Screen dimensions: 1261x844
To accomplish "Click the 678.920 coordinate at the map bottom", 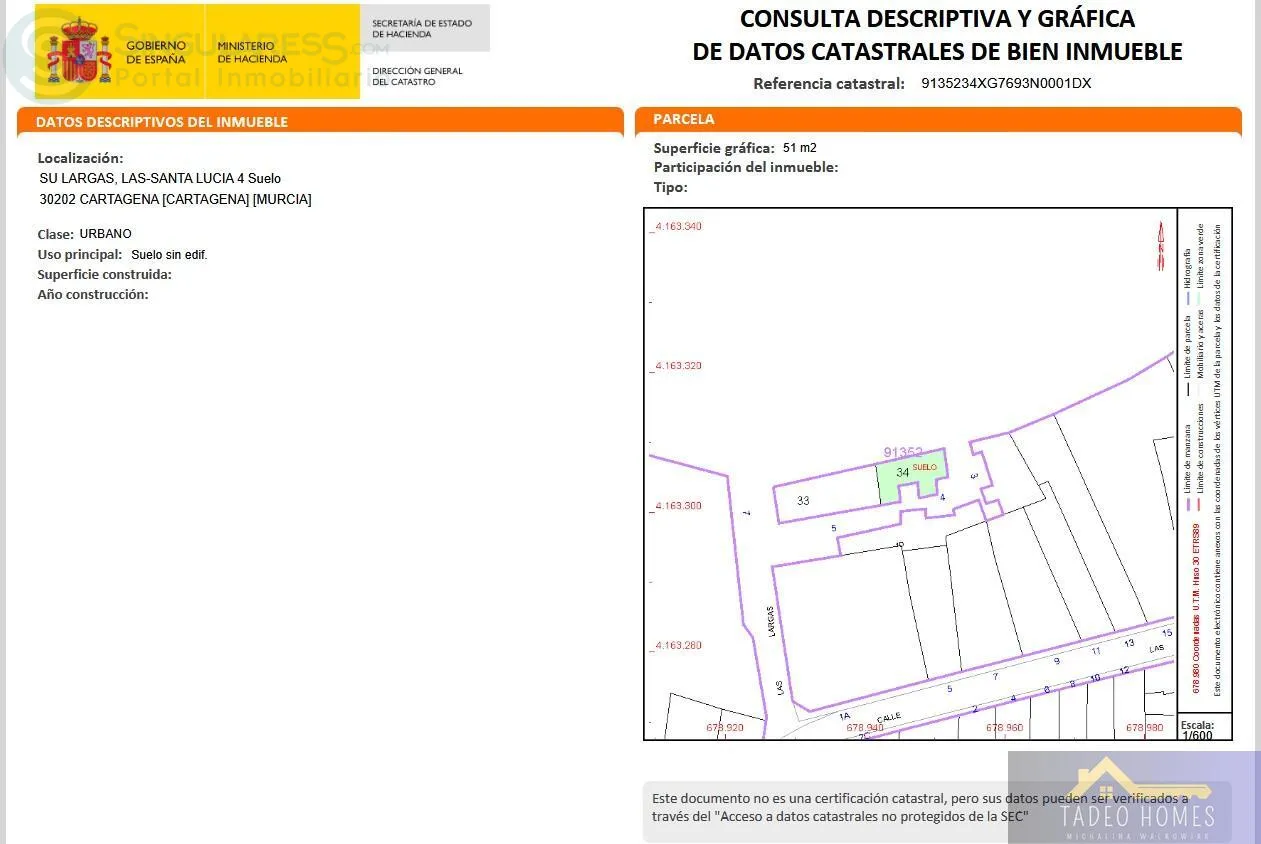I will (725, 728).
